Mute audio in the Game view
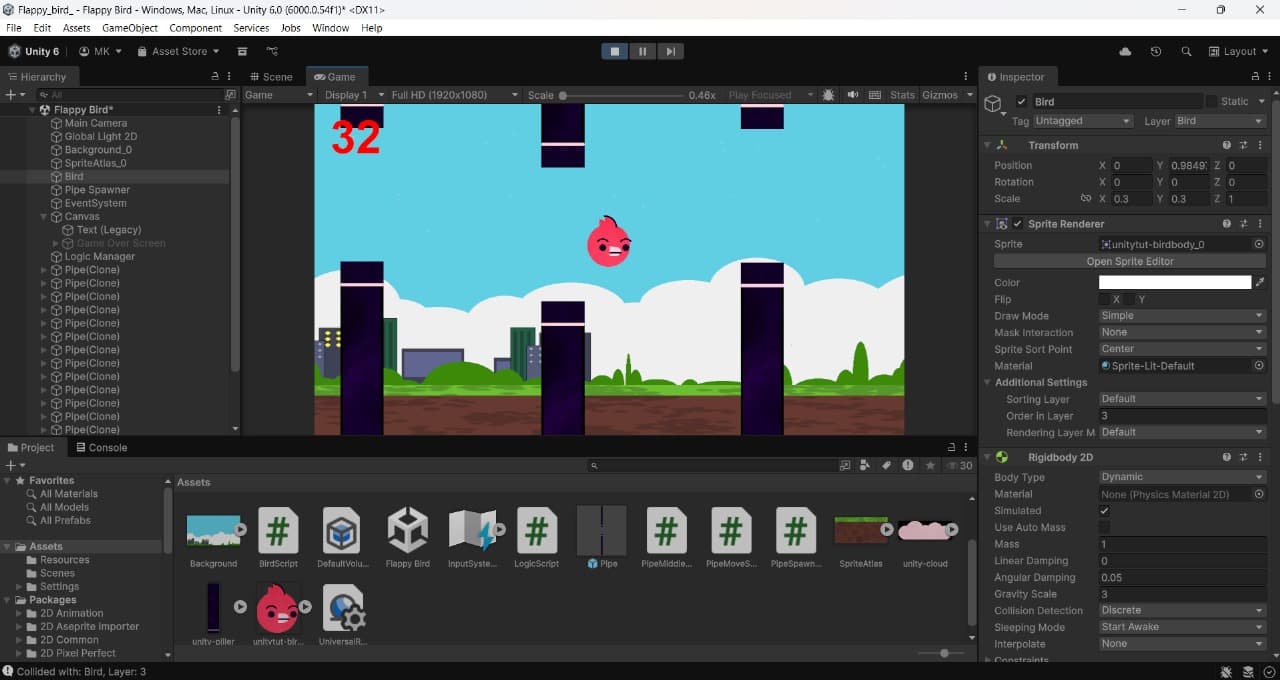1280x680 pixels. (853, 95)
